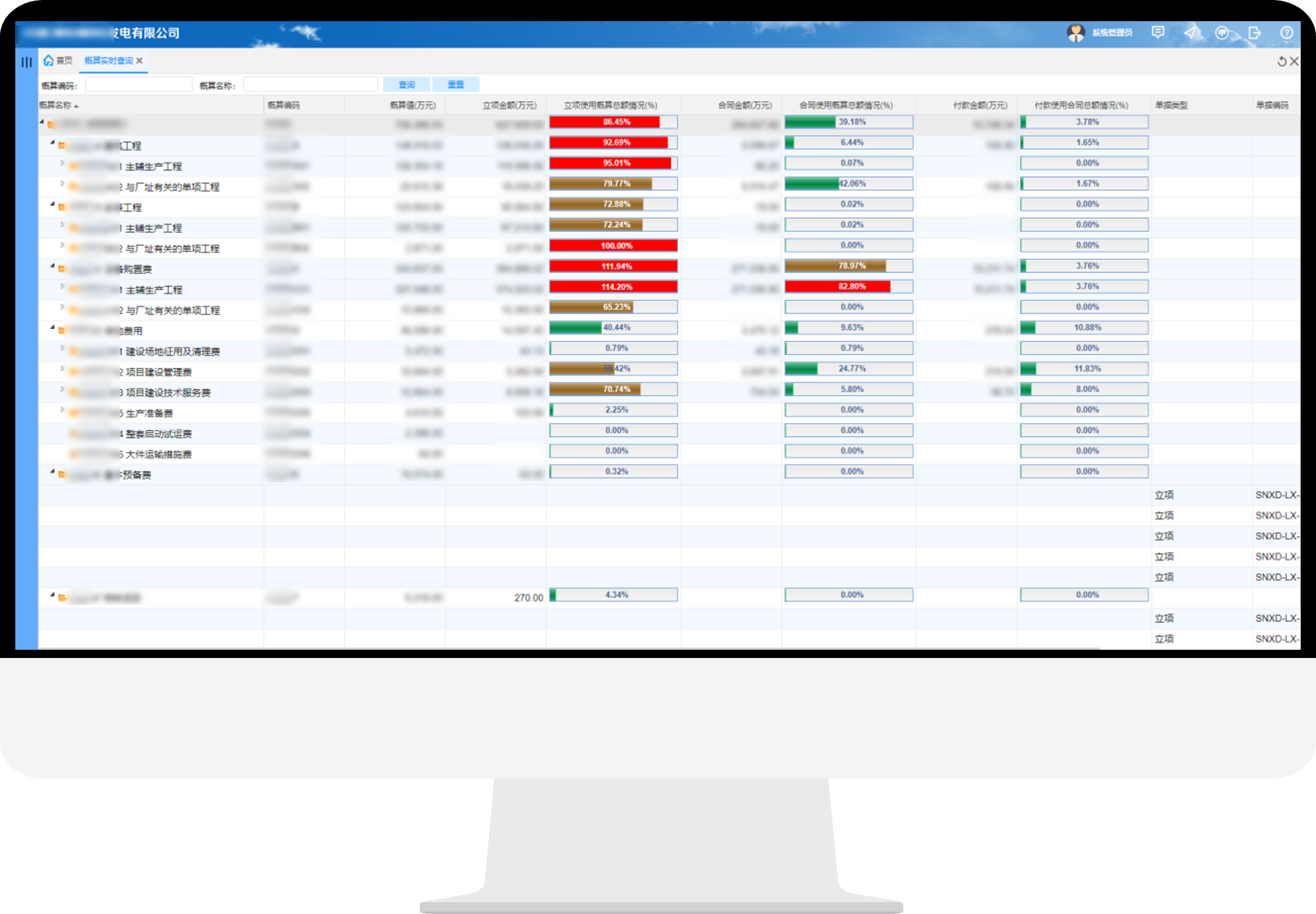Close the 概算实时查询 tab

click(140, 61)
